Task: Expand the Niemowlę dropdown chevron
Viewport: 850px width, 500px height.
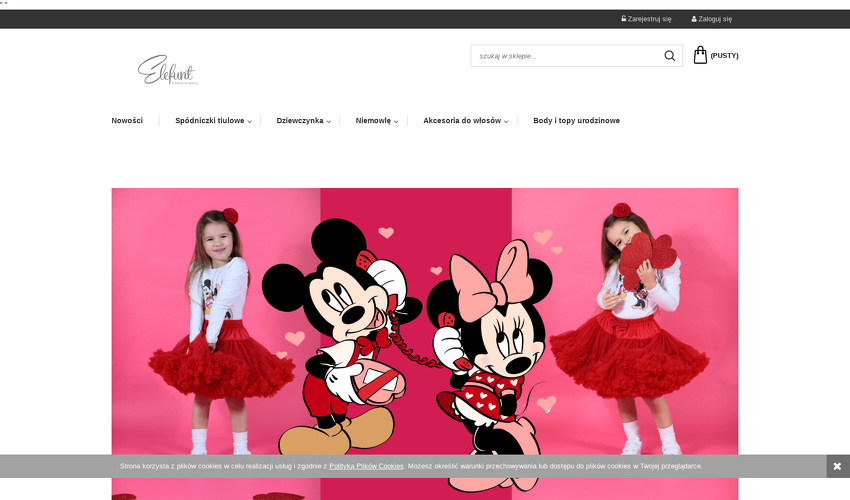Action: pos(396,121)
